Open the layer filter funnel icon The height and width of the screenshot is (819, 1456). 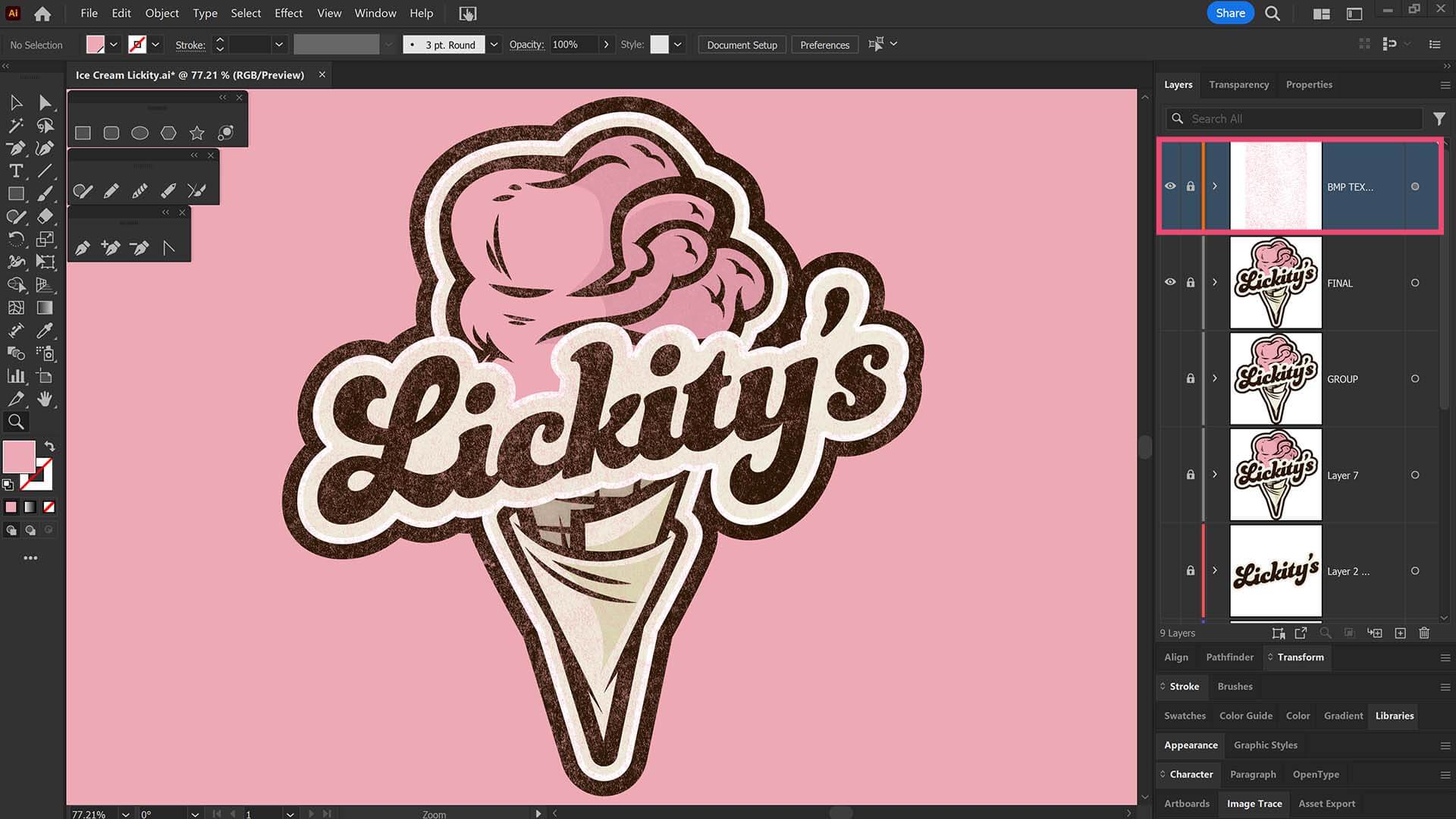[x=1439, y=119]
